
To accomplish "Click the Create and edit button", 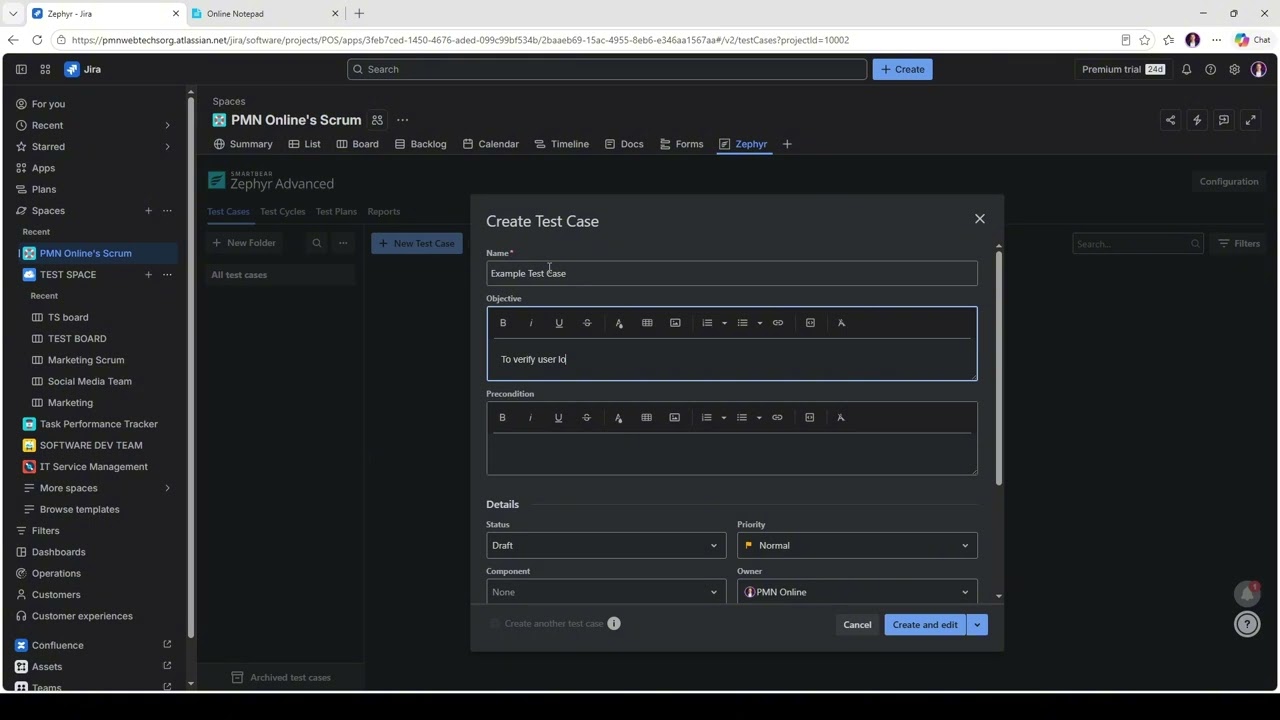I will [925, 625].
